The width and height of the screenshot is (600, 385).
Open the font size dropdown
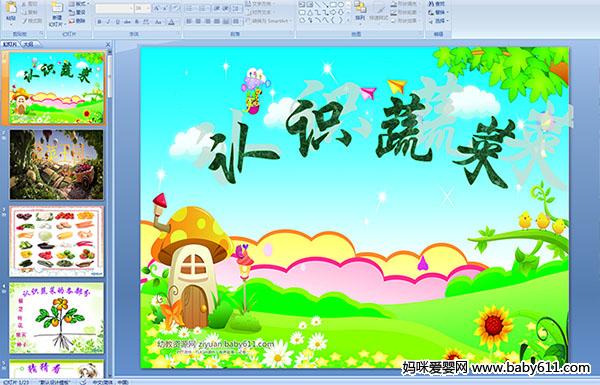pos(148,8)
